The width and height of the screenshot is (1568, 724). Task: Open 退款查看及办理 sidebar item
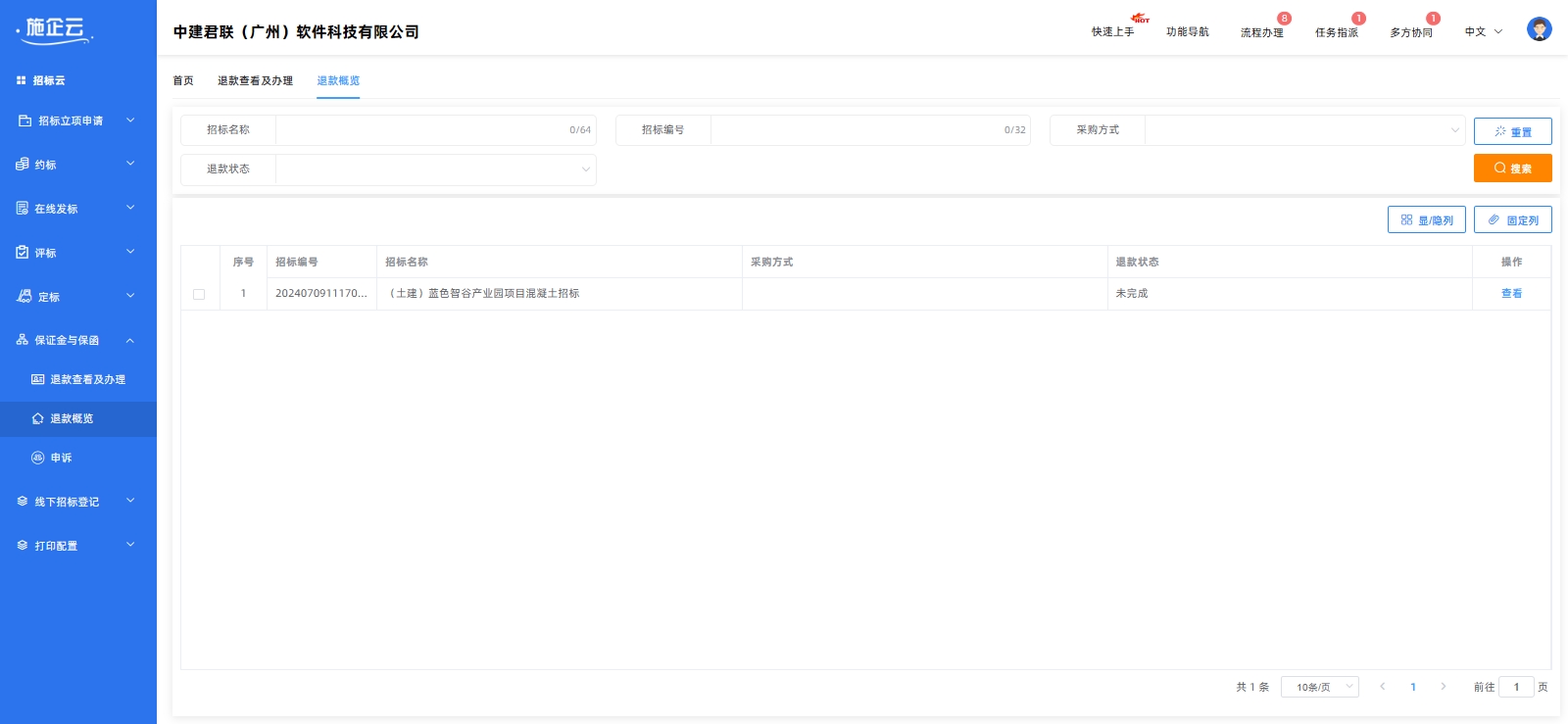pos(87,379)
